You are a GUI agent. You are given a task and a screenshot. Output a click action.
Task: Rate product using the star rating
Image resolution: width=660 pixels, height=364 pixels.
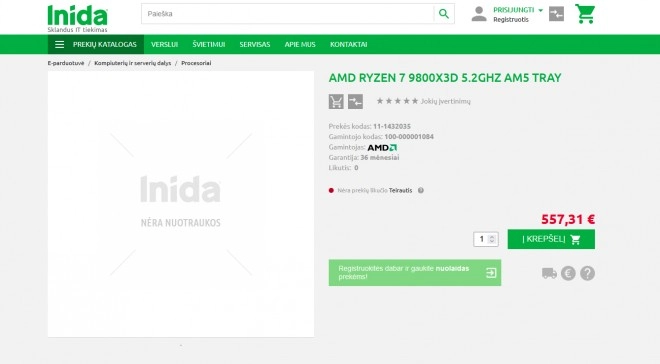coord(397,101)
